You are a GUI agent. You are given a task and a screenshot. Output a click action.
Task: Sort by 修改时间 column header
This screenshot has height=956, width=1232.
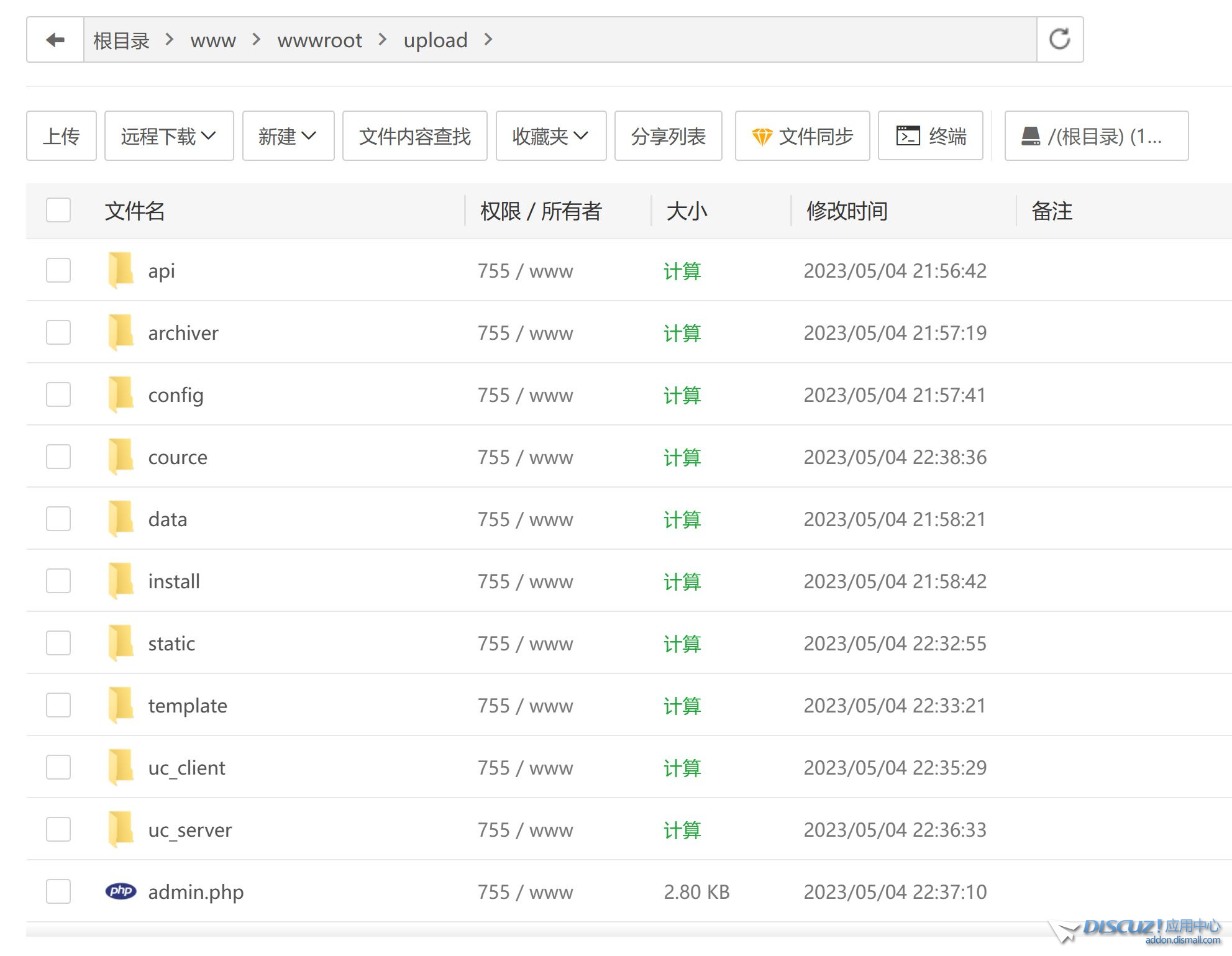tap(846, 211)
